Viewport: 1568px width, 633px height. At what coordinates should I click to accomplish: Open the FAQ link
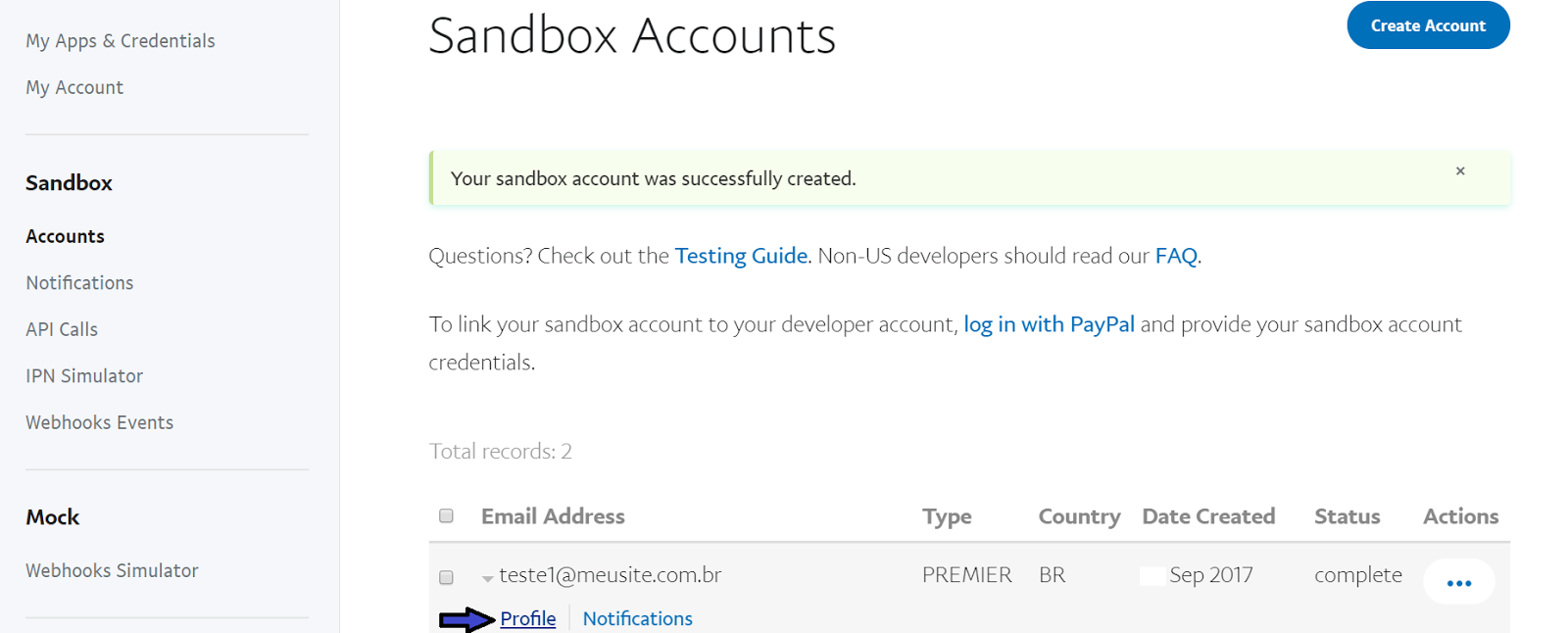(1176, 256)
